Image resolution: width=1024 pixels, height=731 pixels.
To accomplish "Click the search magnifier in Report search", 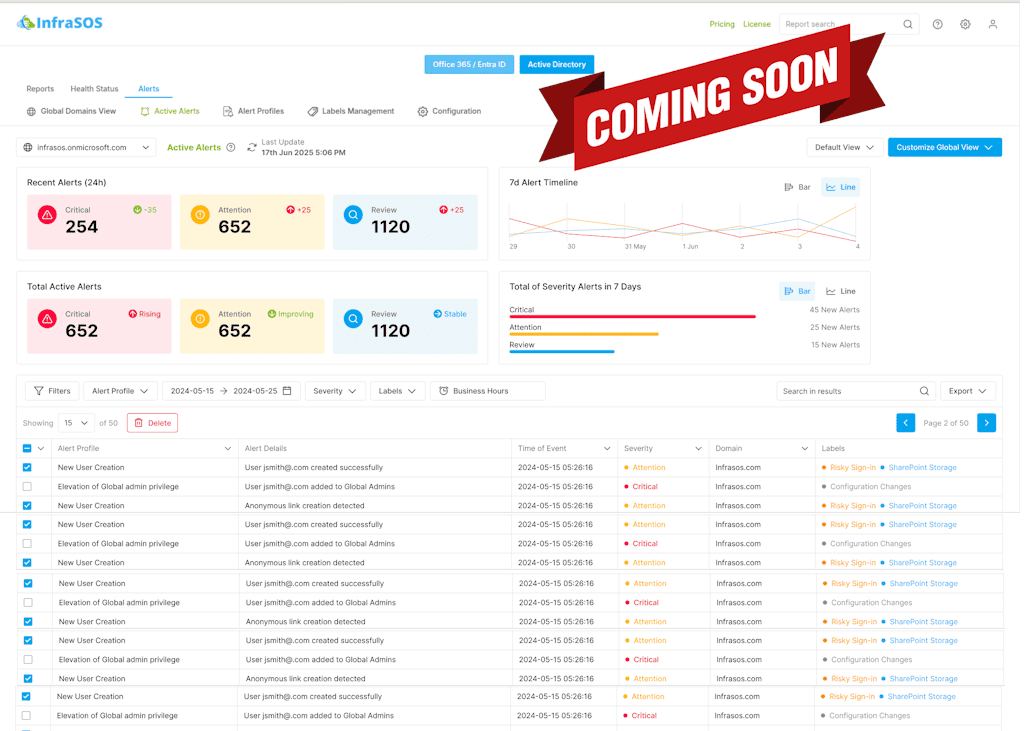I will 907,24.
